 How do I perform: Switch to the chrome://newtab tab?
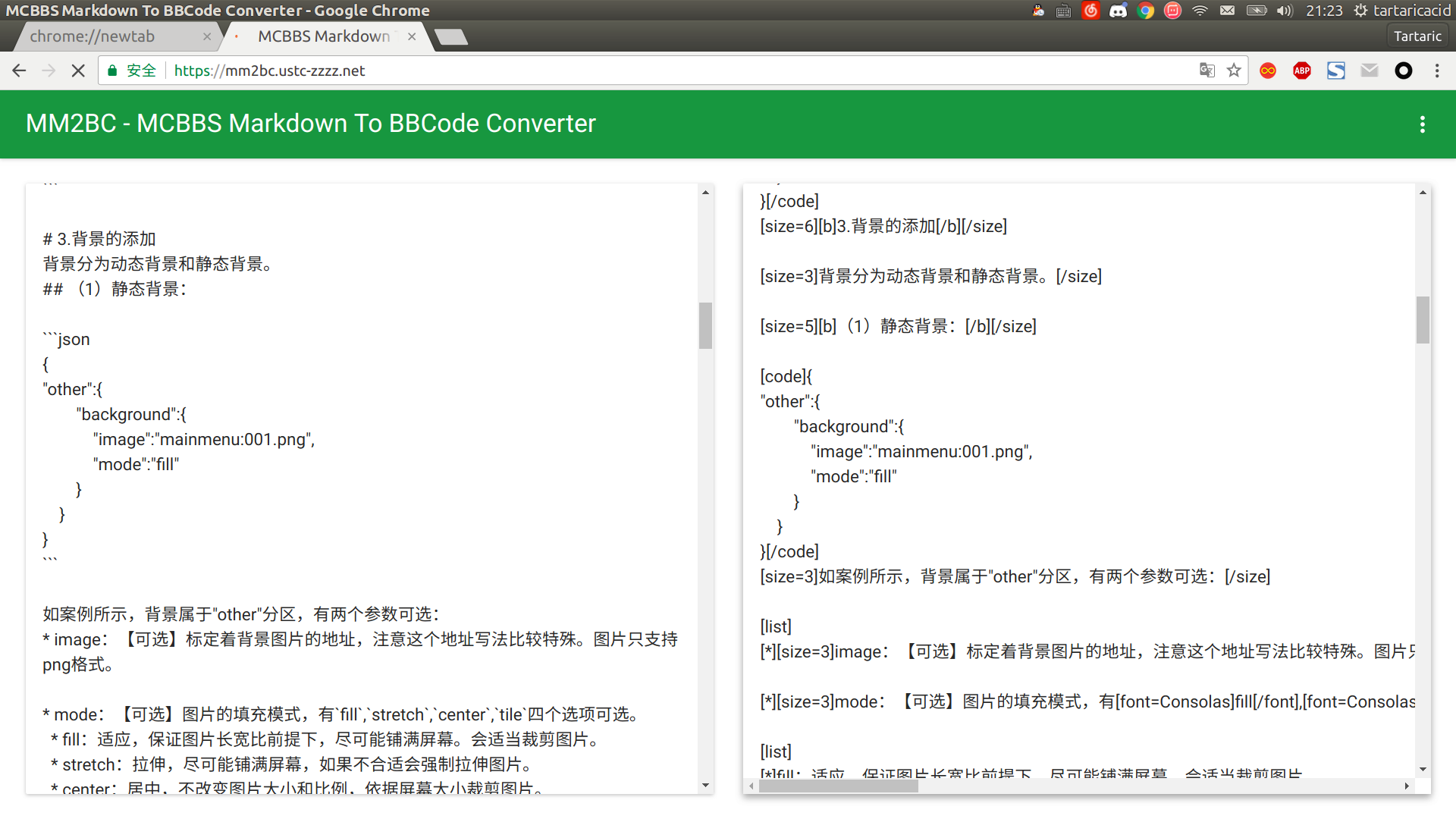click(114, 36)
